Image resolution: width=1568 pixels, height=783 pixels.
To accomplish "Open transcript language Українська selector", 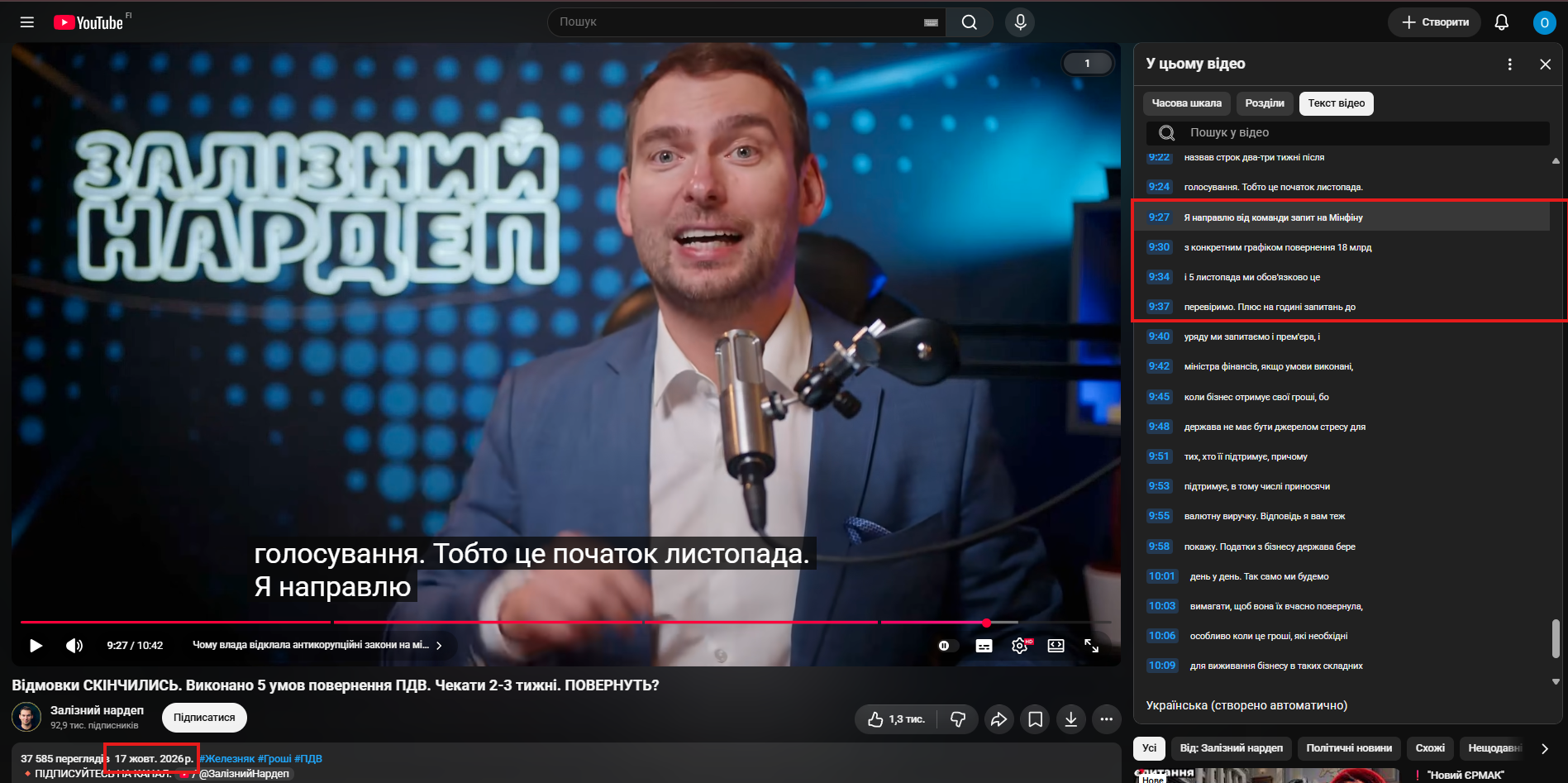I will 1246,705.
